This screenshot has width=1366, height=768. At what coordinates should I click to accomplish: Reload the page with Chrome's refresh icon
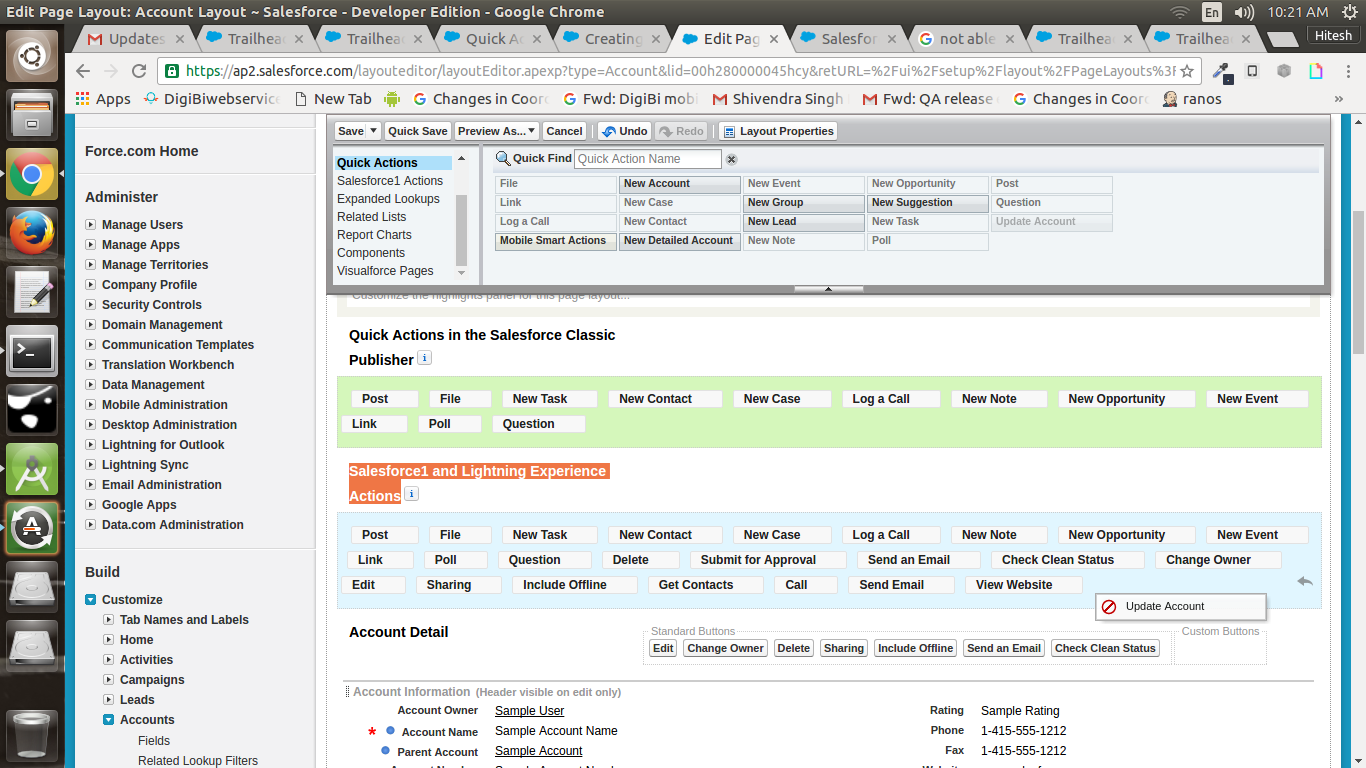click(x=139, y=71)
